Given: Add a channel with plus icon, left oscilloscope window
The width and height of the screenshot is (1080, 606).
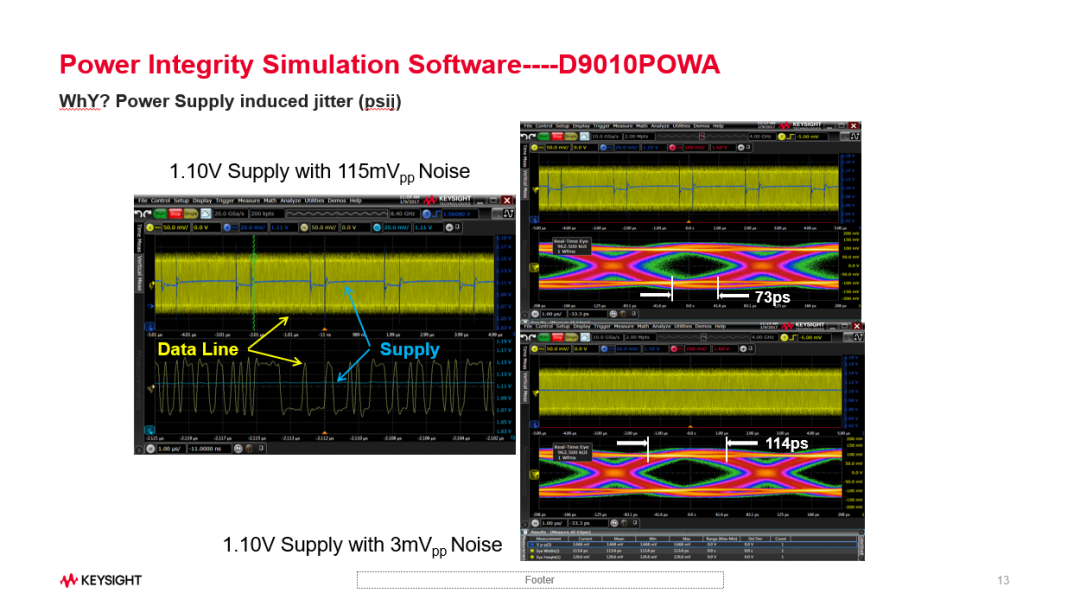Looking at the screenshot, I should (x=449, y=228).
